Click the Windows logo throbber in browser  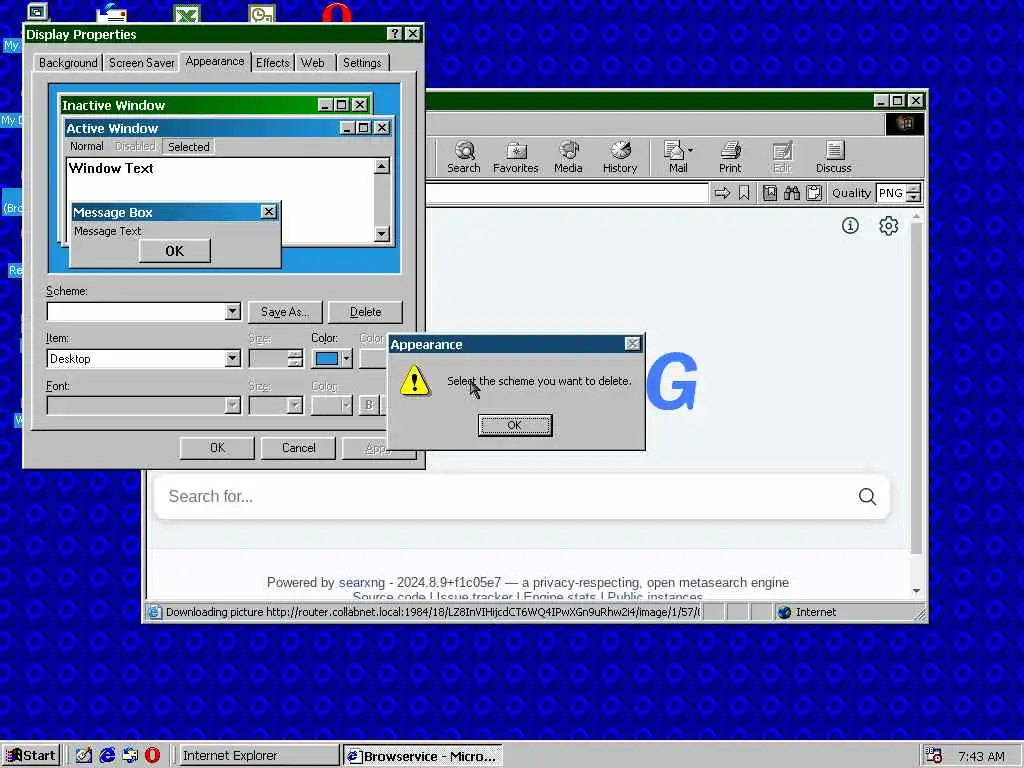coord(904,124)
